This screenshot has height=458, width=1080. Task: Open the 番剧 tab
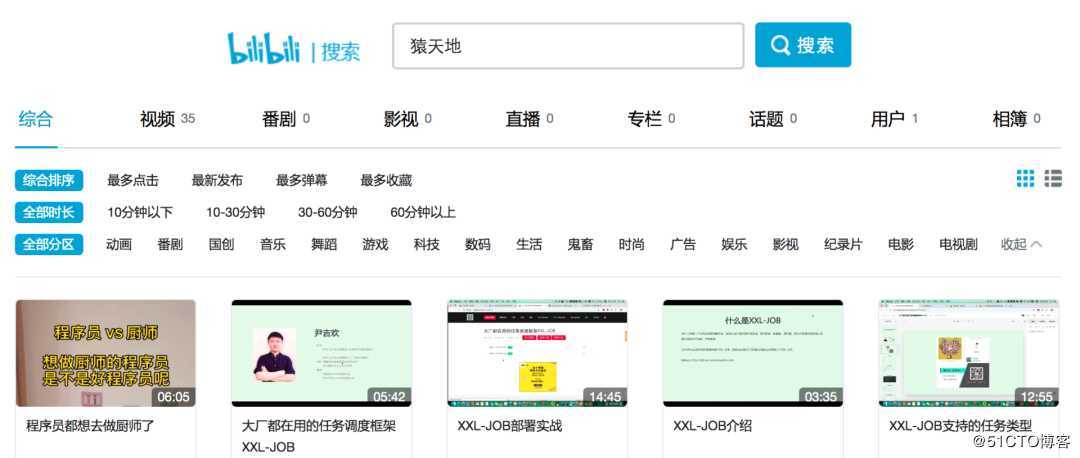pos(286,119)
